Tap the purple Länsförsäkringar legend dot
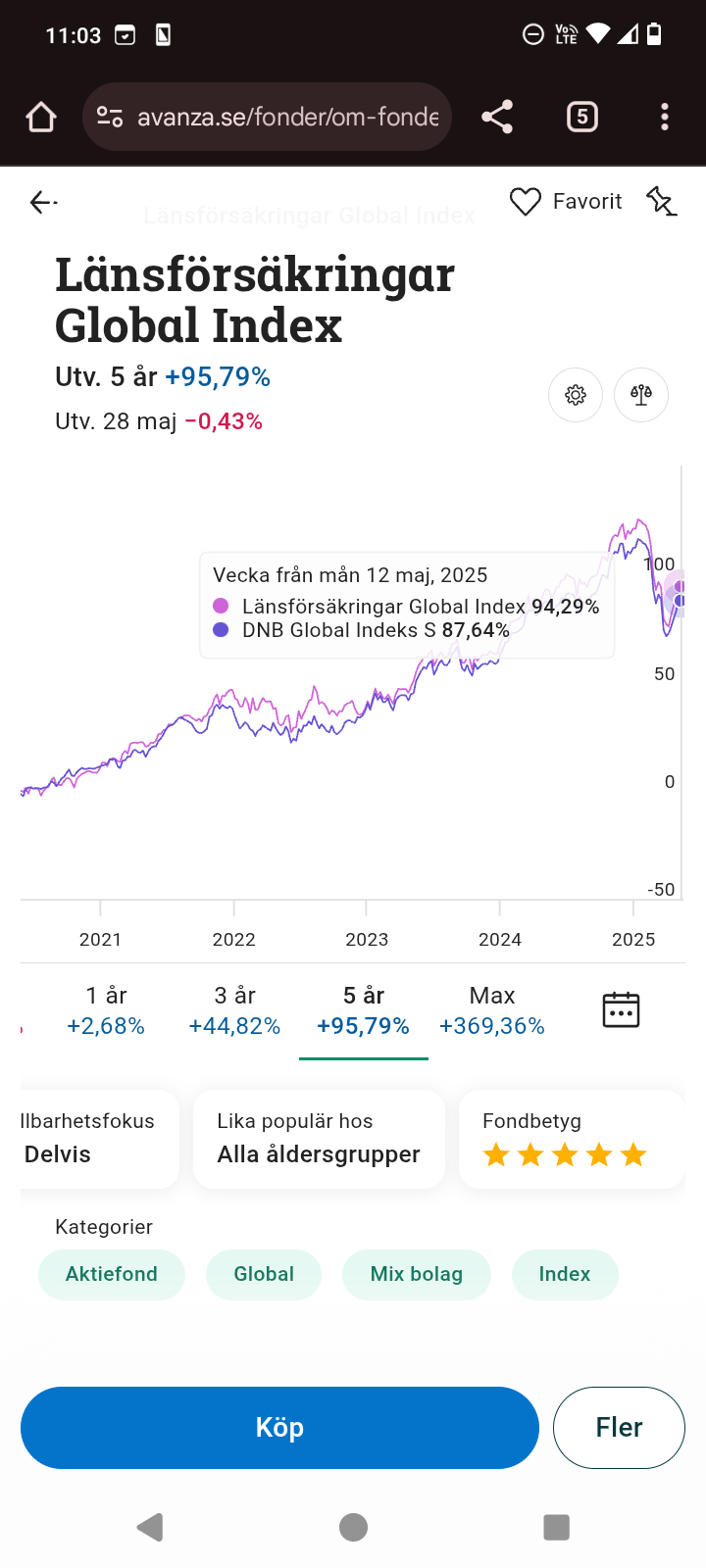The image size is (706, 1568). click(222, 607)
